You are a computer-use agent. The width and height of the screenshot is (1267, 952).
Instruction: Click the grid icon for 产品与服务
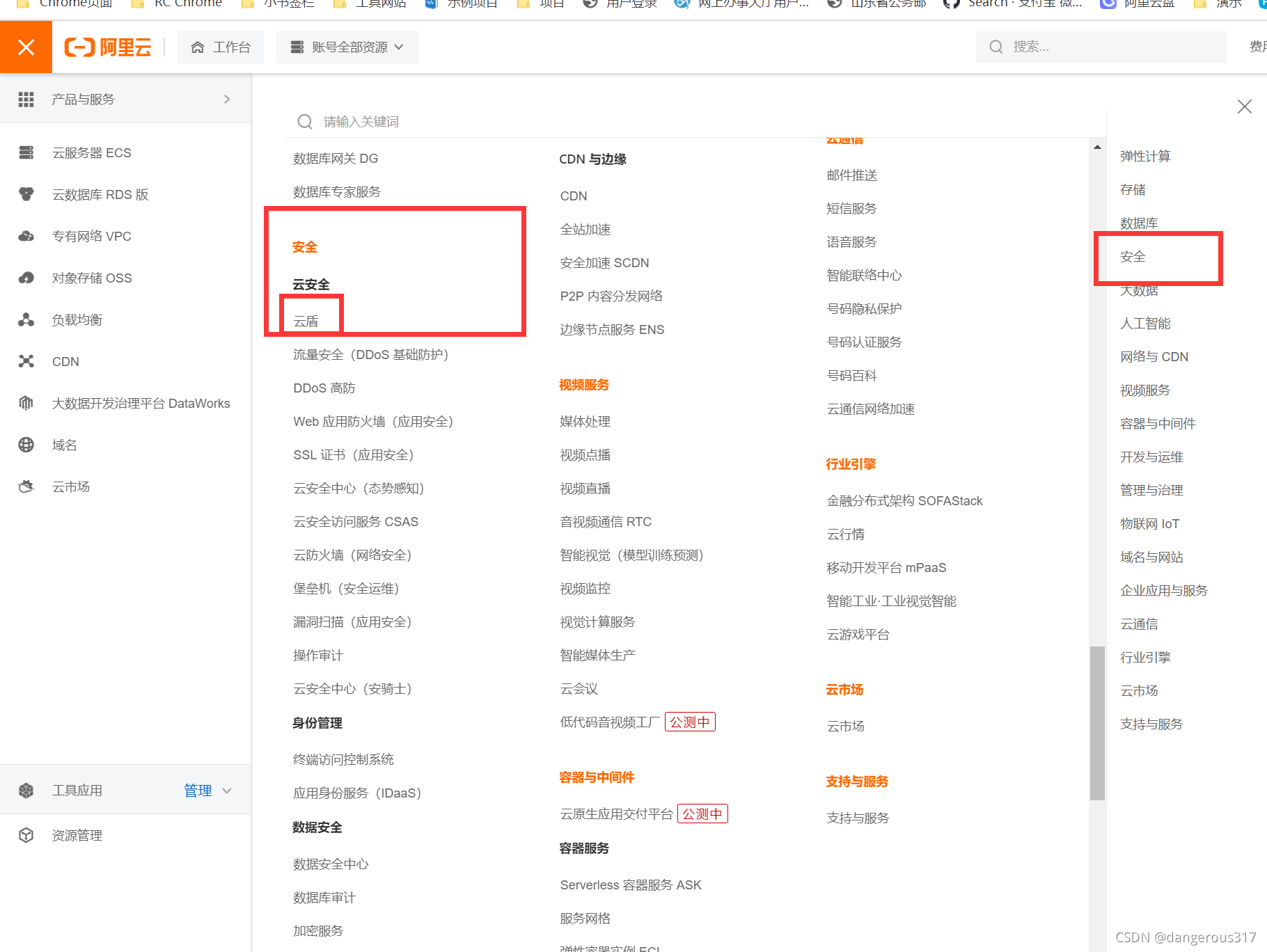(x=26, y=100)
